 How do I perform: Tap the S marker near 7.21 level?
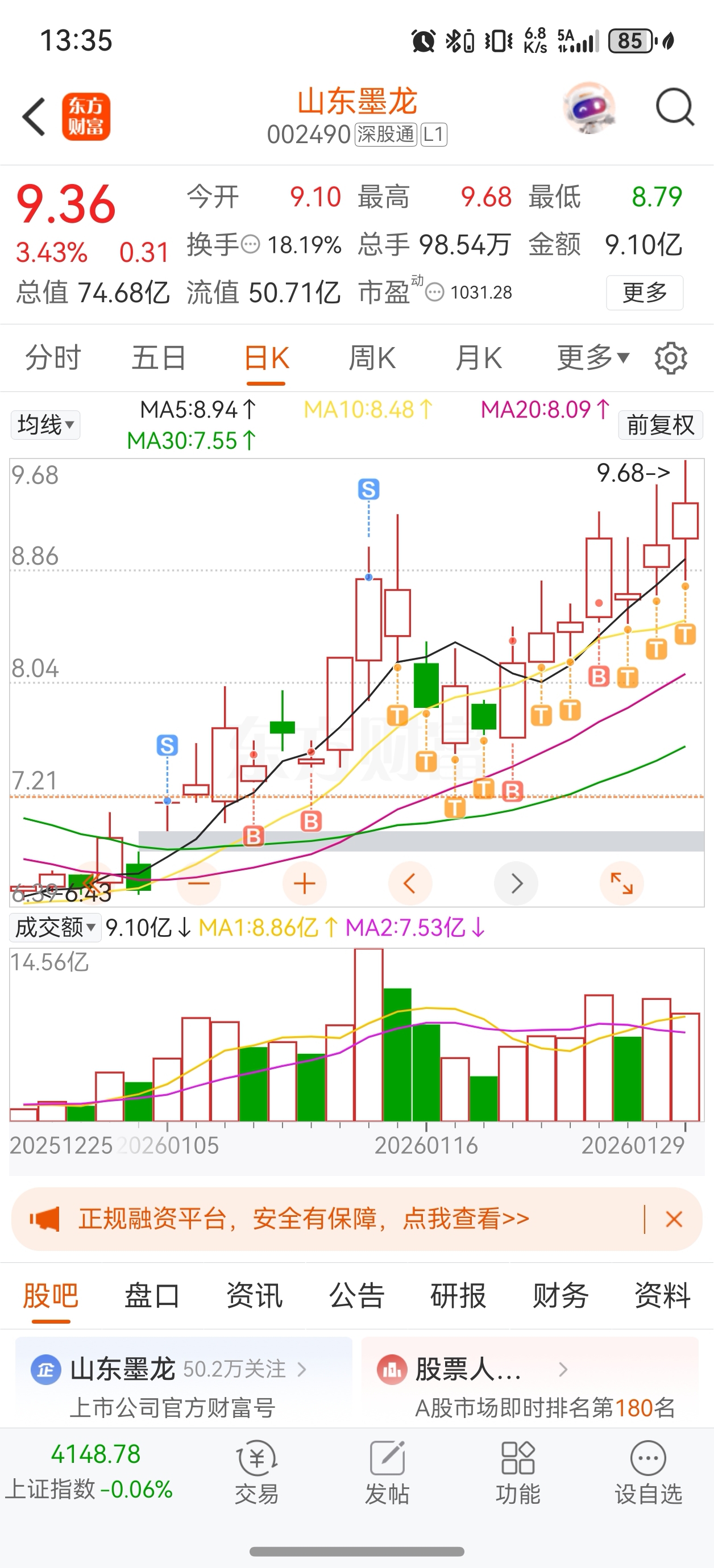167,745
